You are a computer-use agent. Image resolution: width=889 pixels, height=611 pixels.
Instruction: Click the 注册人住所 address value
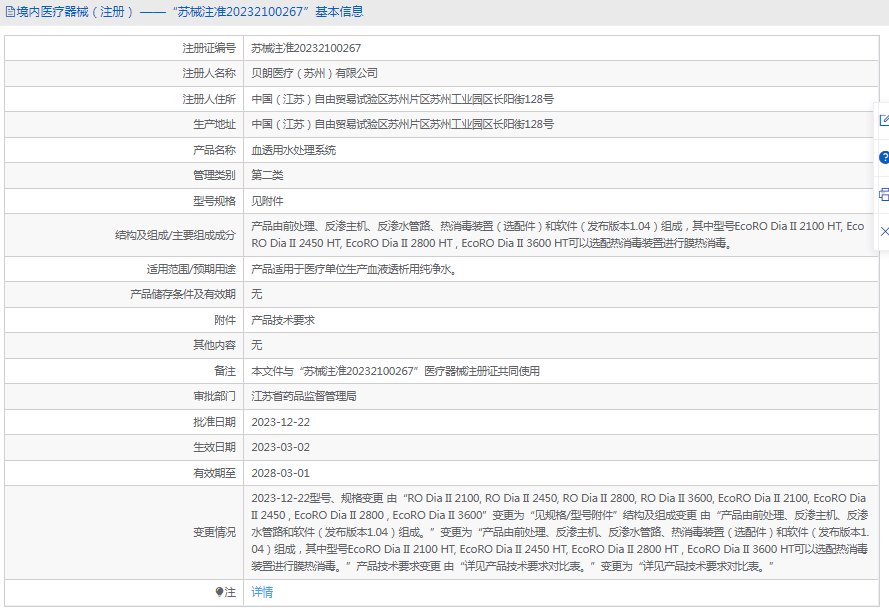[x=403, y=99]
